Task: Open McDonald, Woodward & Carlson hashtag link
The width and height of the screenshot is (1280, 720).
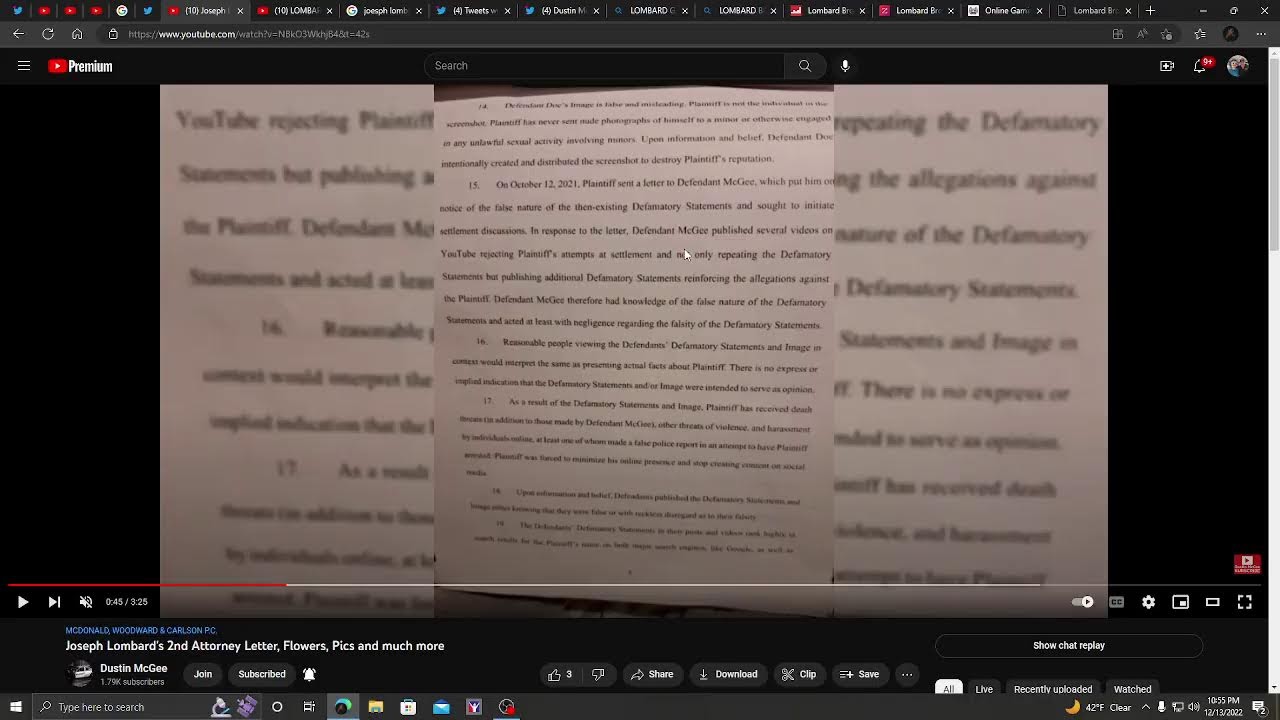Action: [x=141, y=631]
